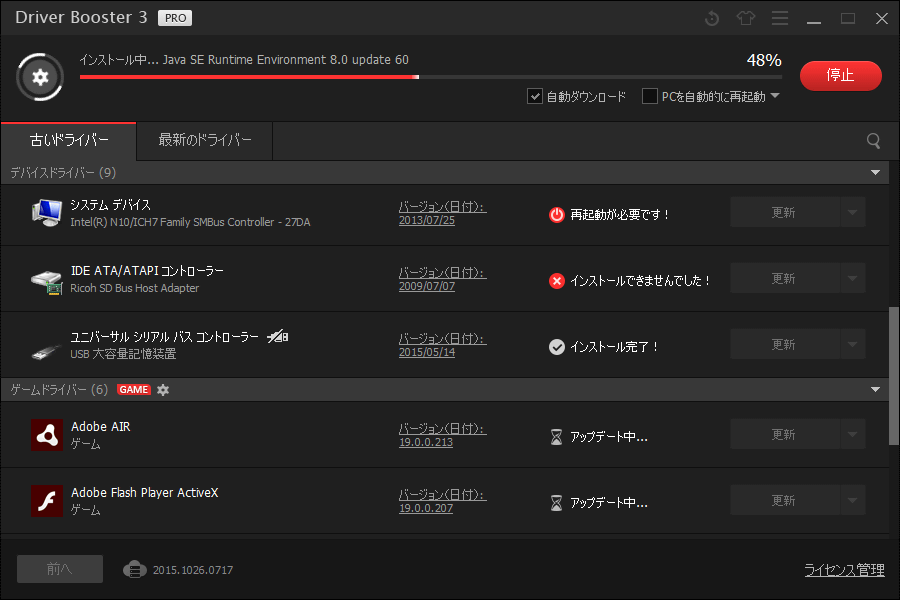The image size is (900, 600).
Task: Click the USB mass storage device icon
Action: (46, 351)
